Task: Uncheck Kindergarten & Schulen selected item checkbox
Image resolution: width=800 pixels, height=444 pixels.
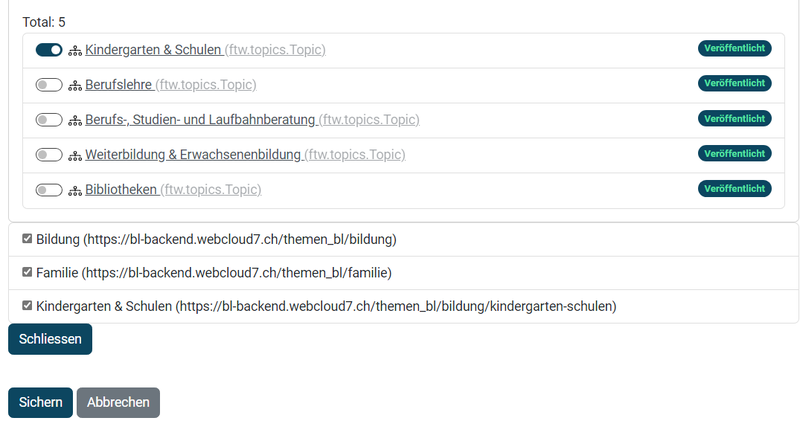Action: (27, 306)
